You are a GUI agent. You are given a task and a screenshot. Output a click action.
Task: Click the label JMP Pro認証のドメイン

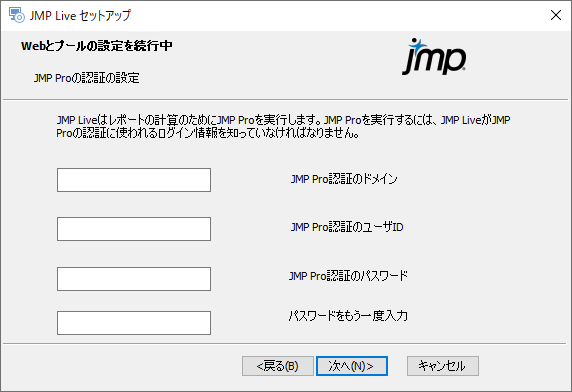344,179
